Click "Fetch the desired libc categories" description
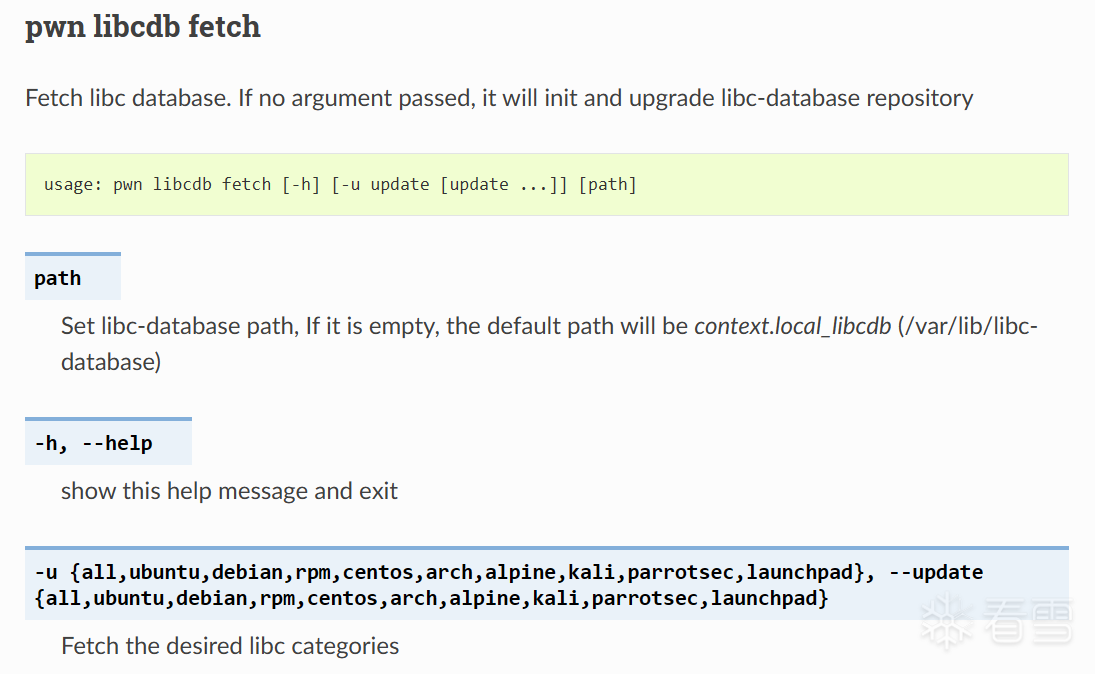Image resolution: width=1095 pixels, height=674 pixels. [x=229, y=646]
